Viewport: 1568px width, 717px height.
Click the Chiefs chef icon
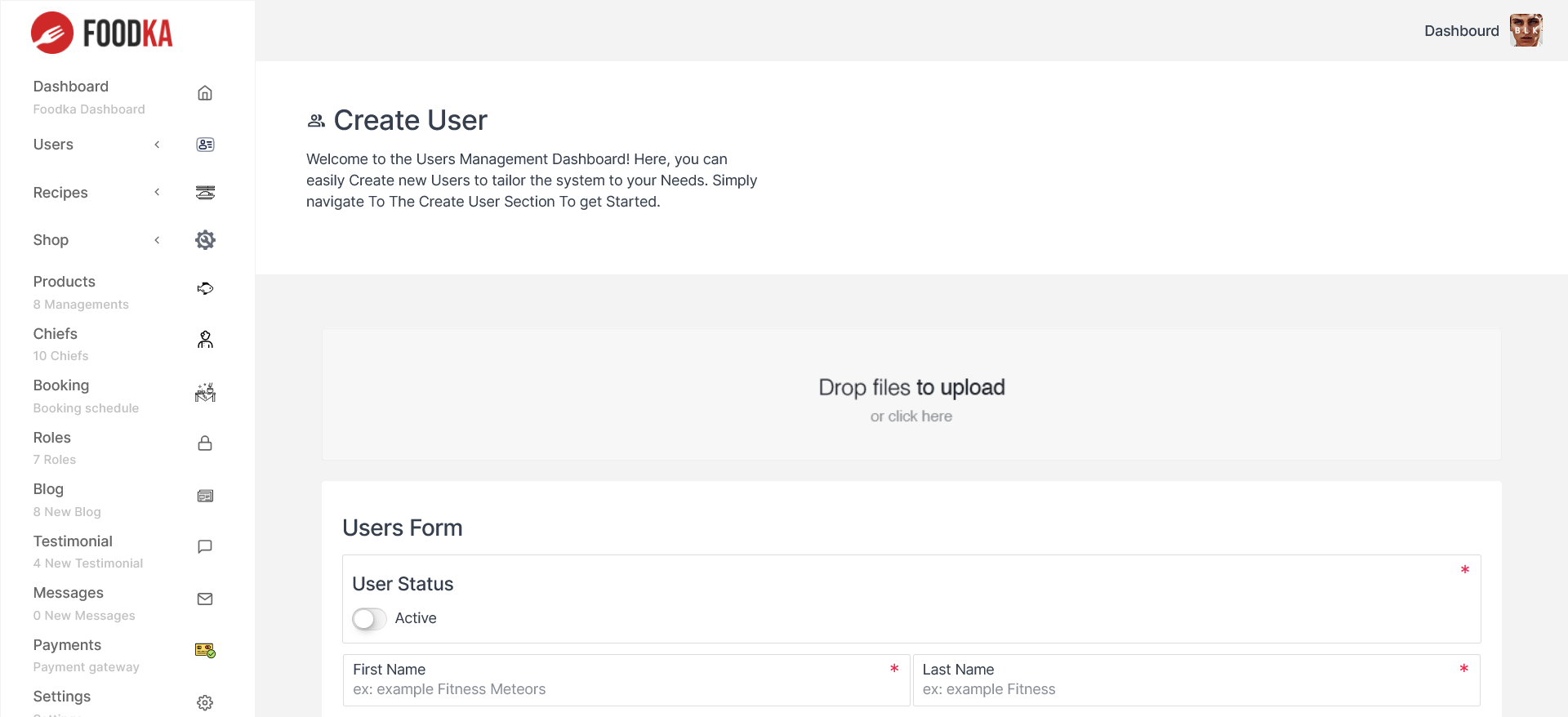[x=205, y=340]
